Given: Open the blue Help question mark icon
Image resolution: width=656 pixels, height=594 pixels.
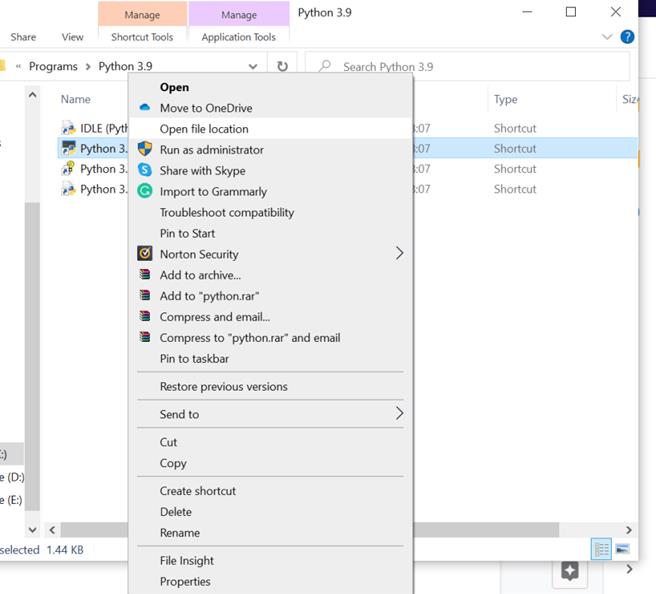Looking at the screenshot, I should point(627,37).
